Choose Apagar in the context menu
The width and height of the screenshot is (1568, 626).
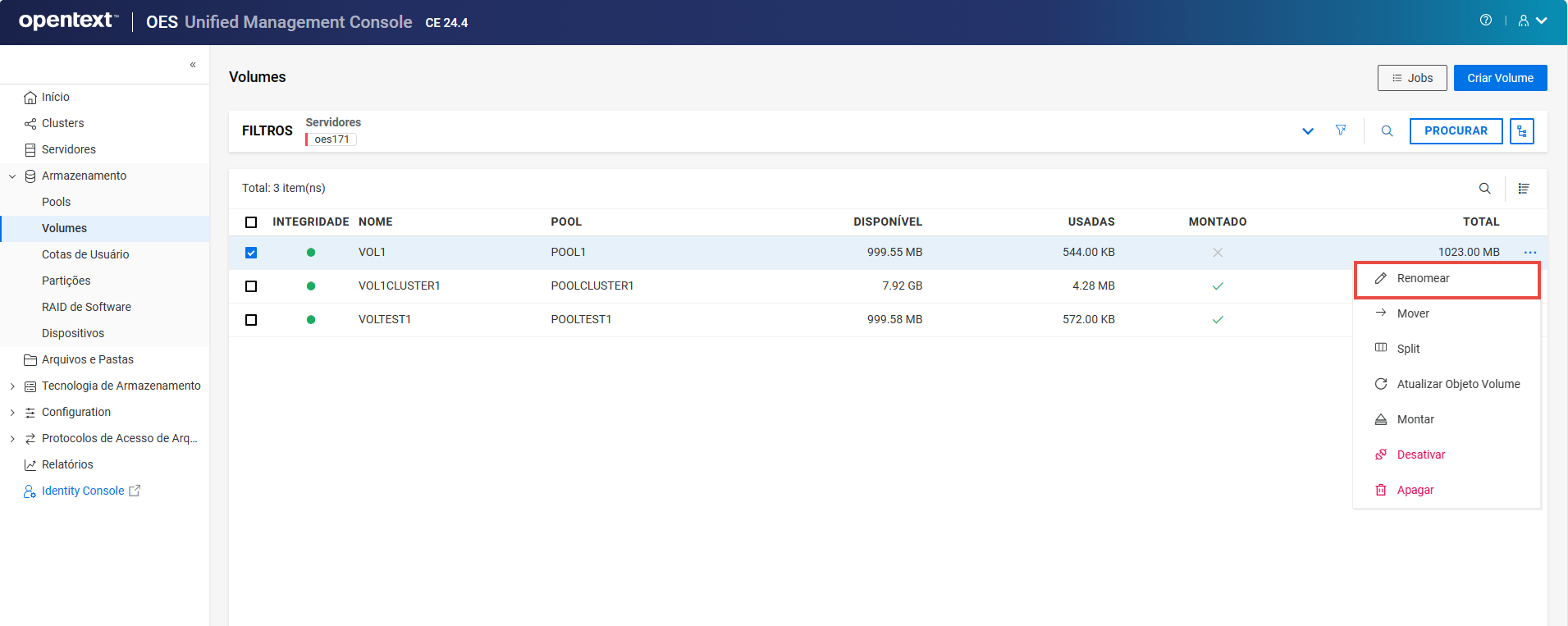tap(1415, 490)
